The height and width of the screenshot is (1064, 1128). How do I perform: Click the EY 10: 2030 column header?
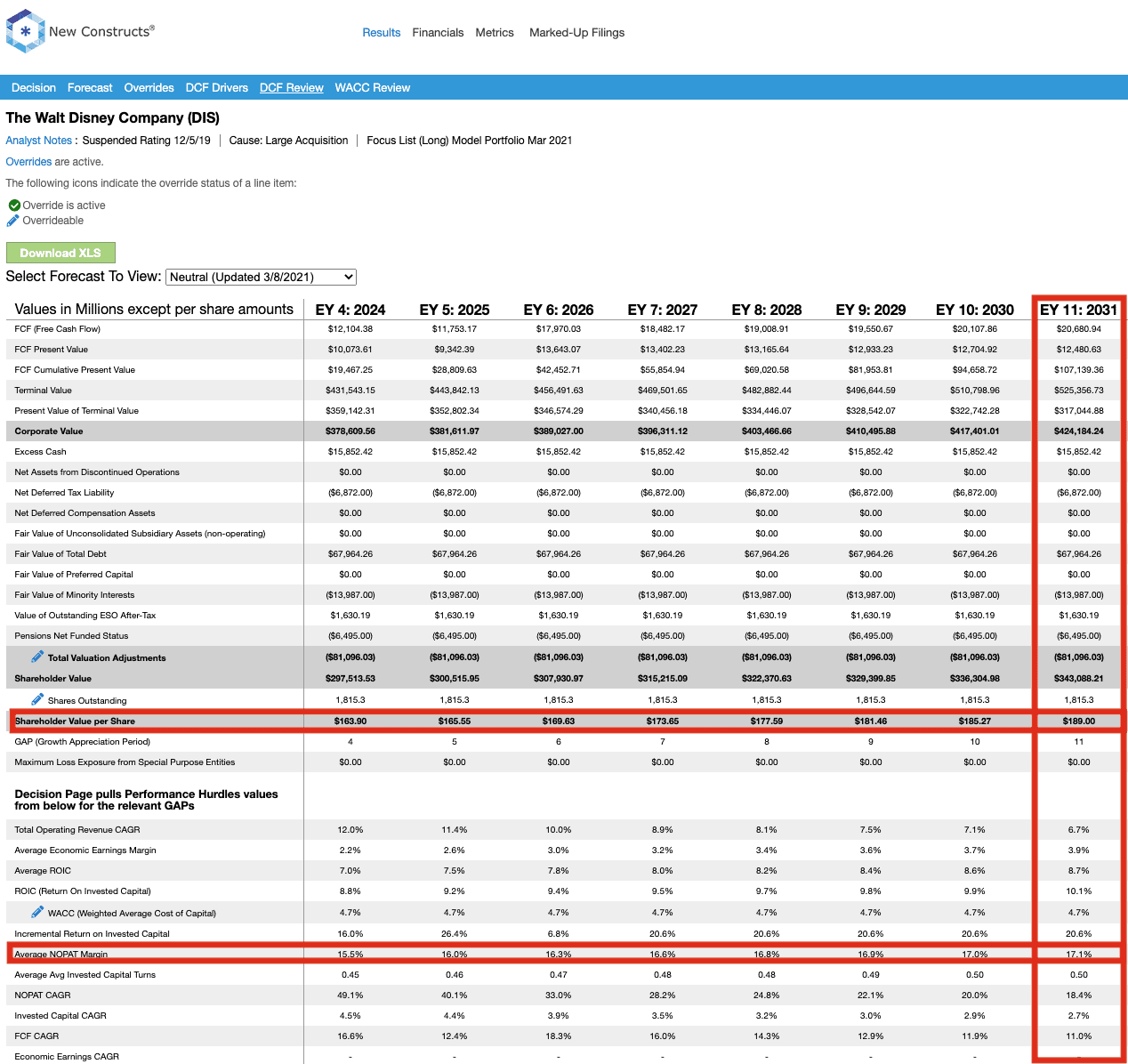pos(975,310)
